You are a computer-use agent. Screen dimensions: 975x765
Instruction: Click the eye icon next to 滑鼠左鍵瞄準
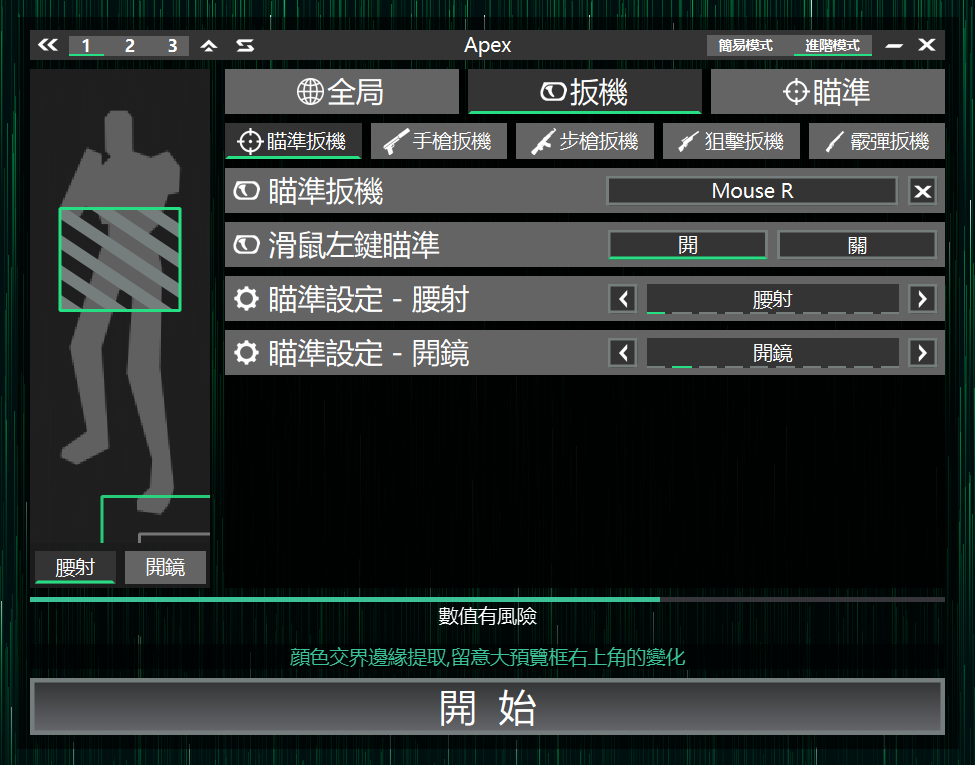245,244
